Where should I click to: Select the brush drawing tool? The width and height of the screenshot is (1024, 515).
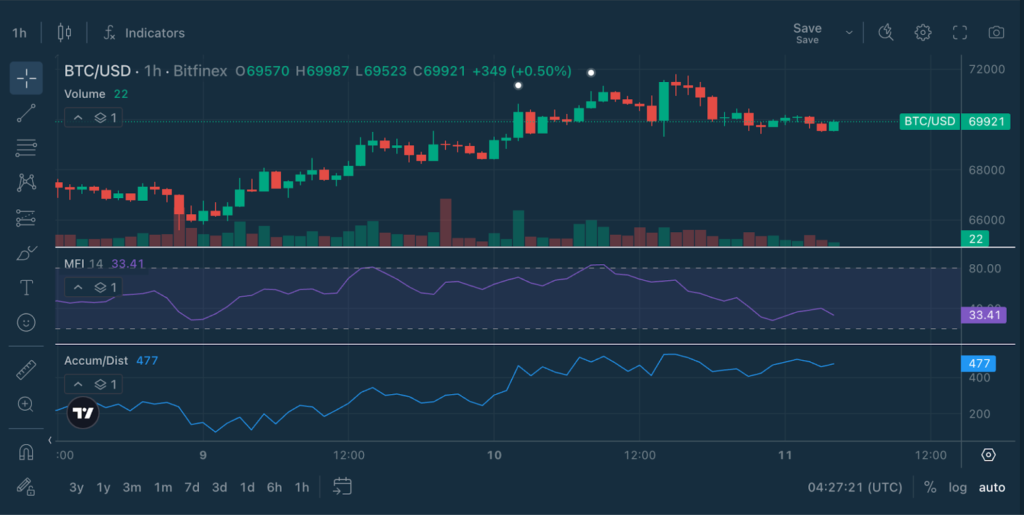[26, 253]
